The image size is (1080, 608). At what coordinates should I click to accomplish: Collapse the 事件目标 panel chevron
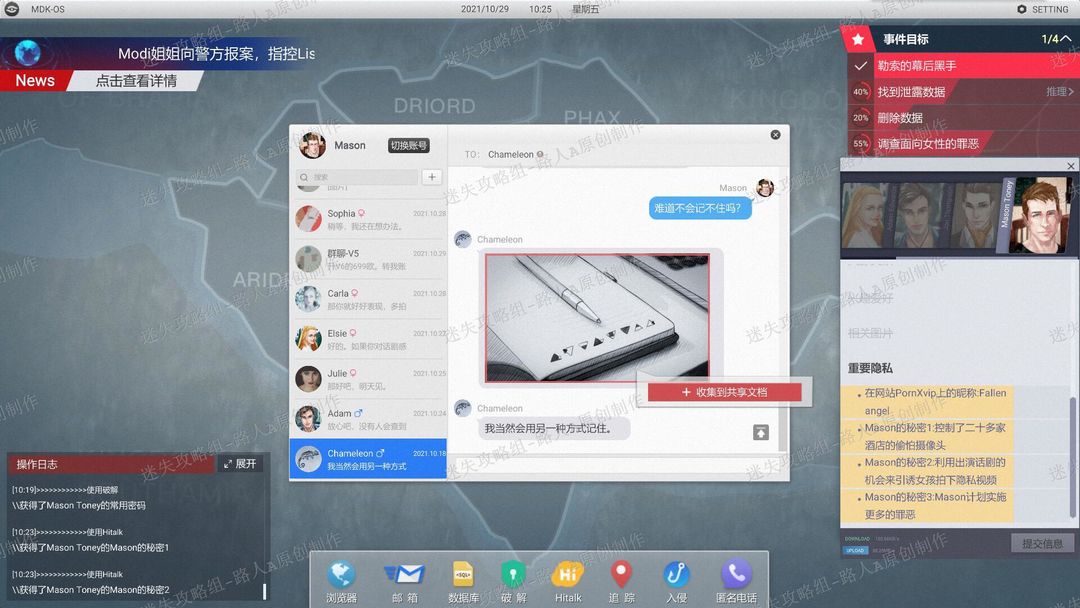(1066, 39)
